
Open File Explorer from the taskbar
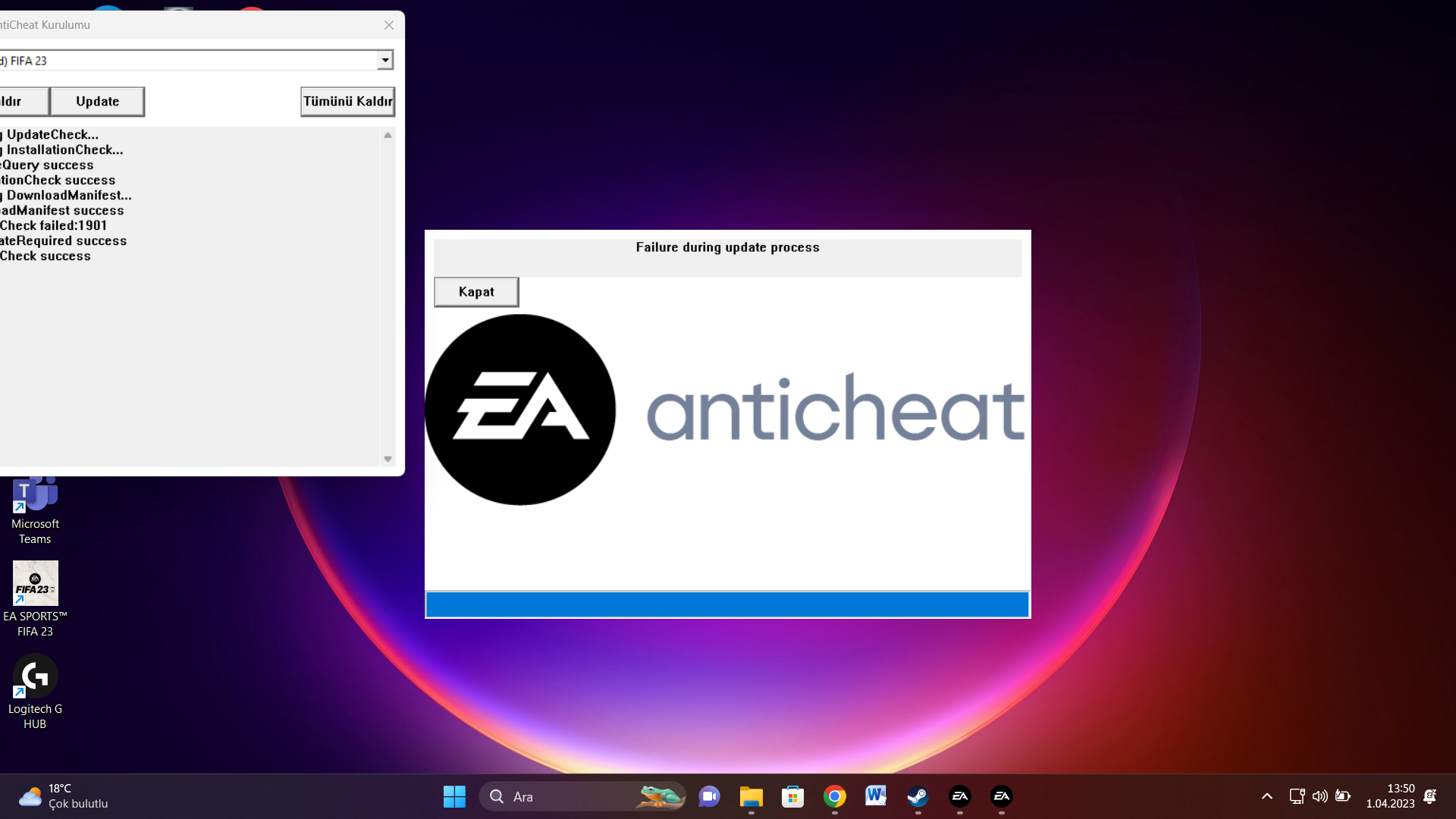click(751, 796)
